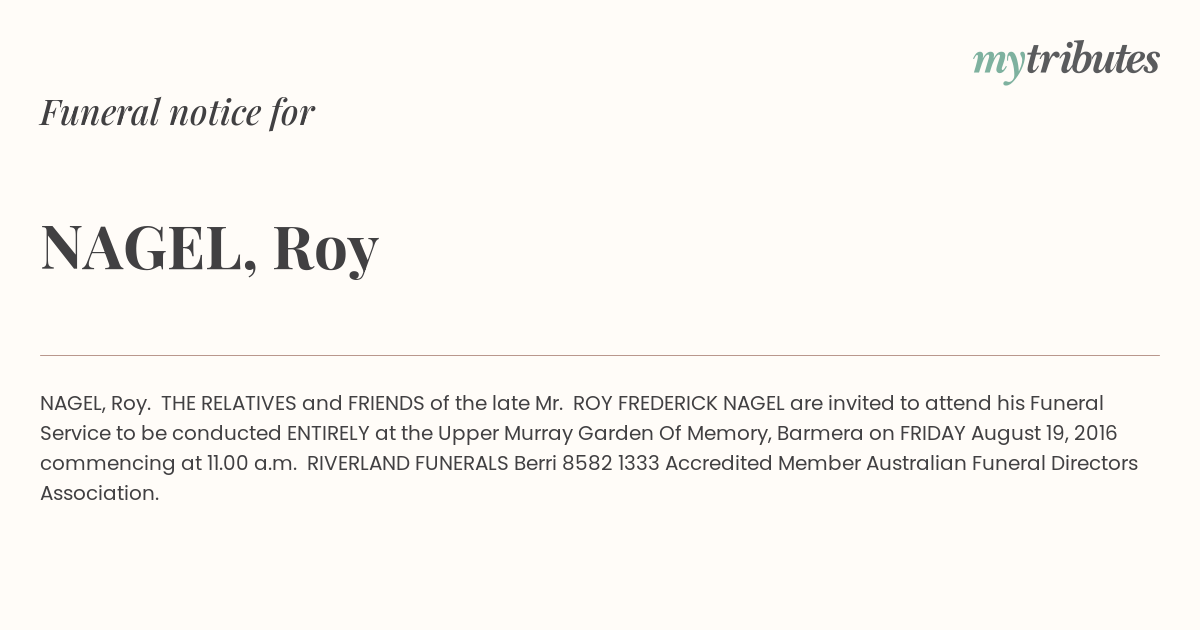Screen dimensions: 1200x630
Task: Click the word "Association." on last line
Action: pos(100,493)
